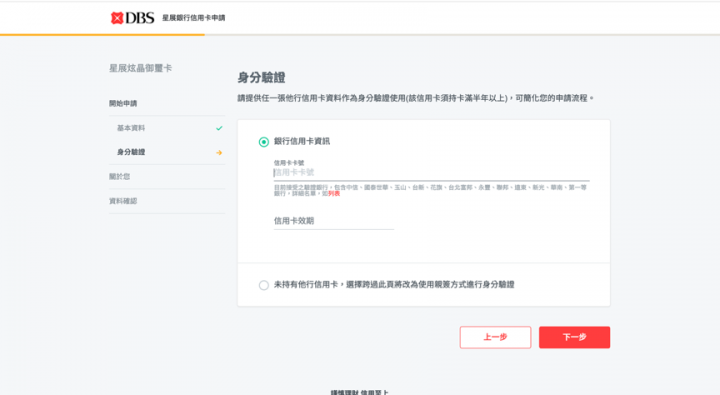Open the red 列表 bank list link
Viewport: 720px width, 395px height.
334,194
